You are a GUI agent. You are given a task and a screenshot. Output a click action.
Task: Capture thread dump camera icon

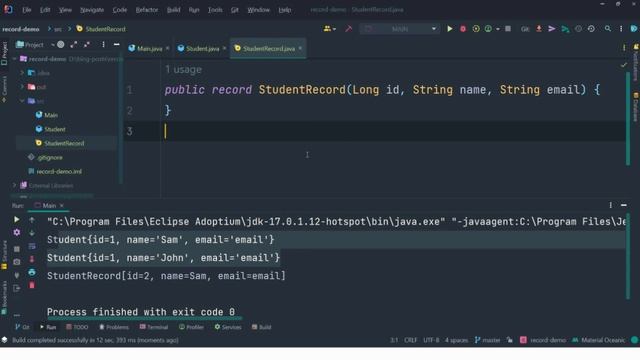16,262
